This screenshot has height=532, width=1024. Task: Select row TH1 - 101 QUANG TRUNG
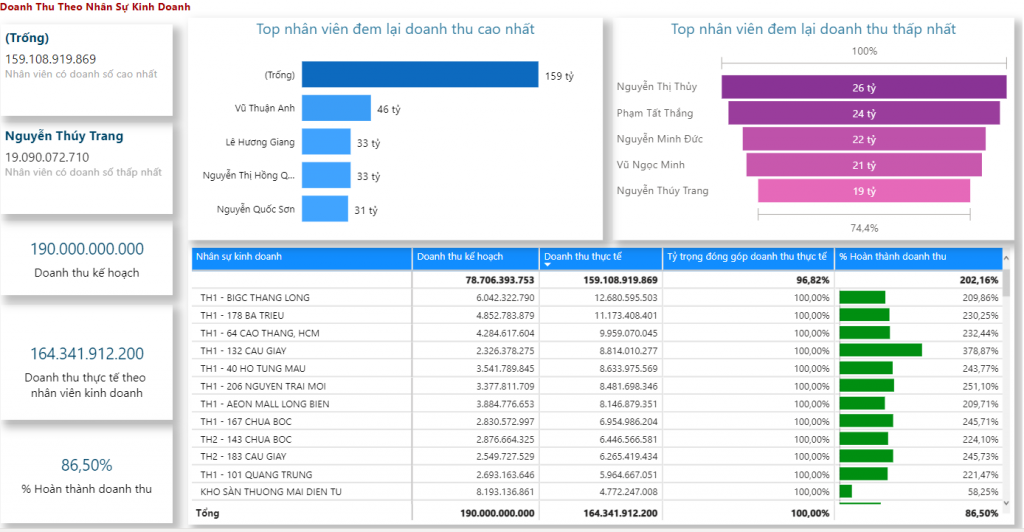coord(597,474)
